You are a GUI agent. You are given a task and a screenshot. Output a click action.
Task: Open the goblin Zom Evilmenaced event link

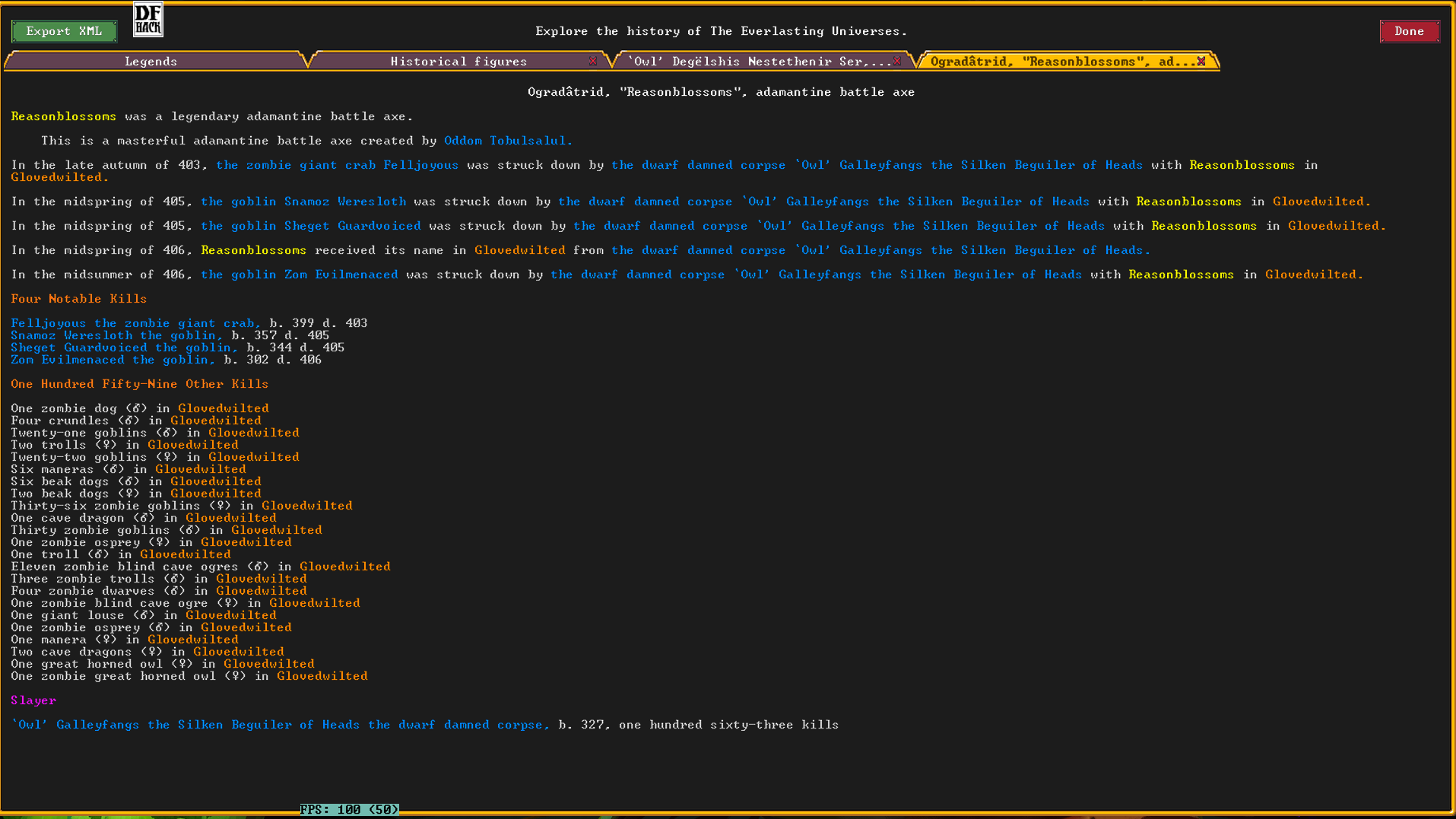pos(300,275)
